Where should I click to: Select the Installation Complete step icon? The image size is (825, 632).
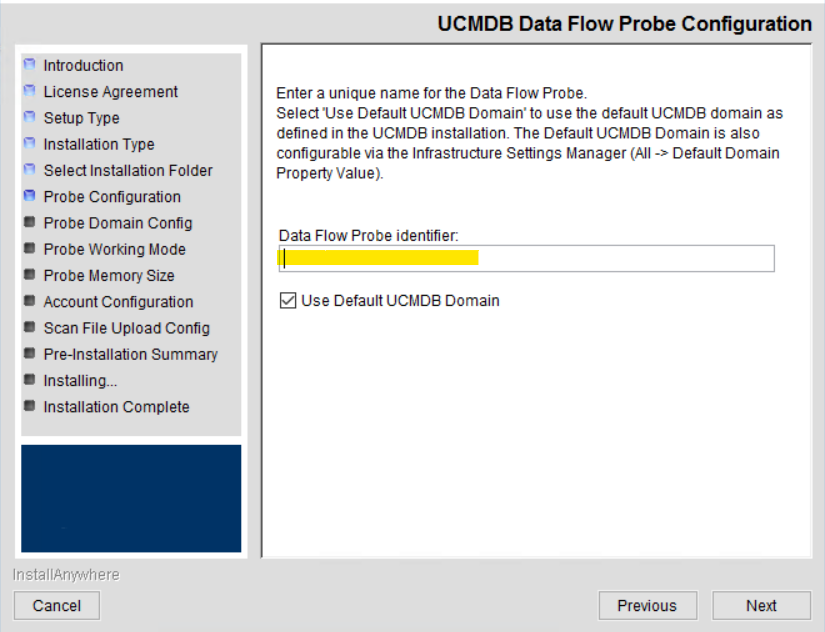pyautogui.click(x=31, y=406)
